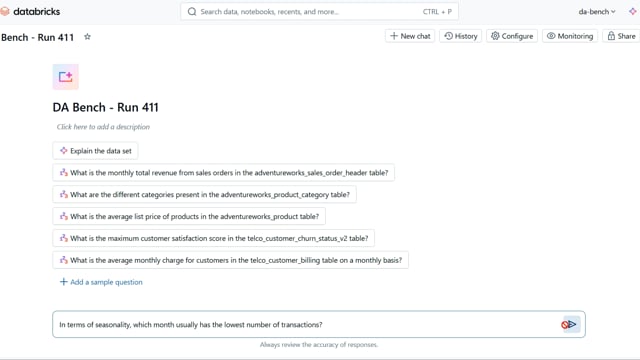Screen dimensions: 640x360
Task: Click the send message arrow icon
Action: [x=572, y=324]
